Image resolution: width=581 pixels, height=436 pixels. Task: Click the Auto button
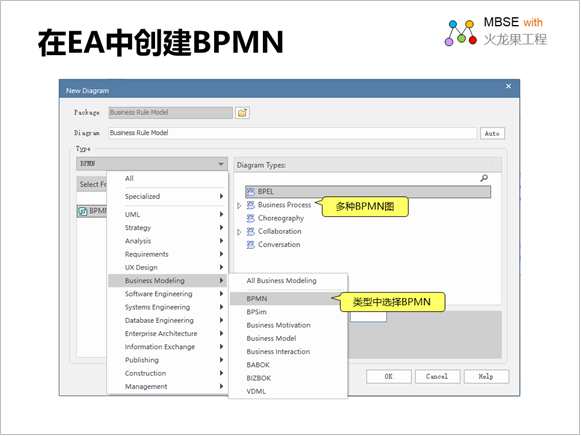492,133
